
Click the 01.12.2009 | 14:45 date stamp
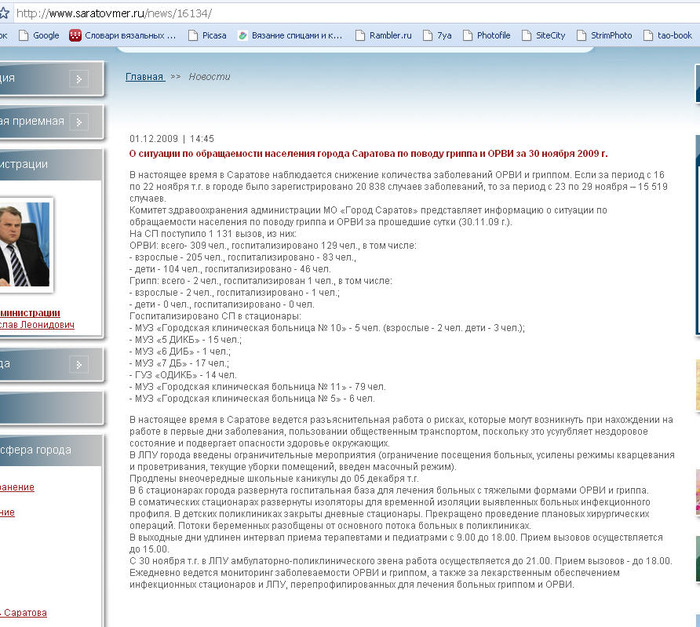172,139
